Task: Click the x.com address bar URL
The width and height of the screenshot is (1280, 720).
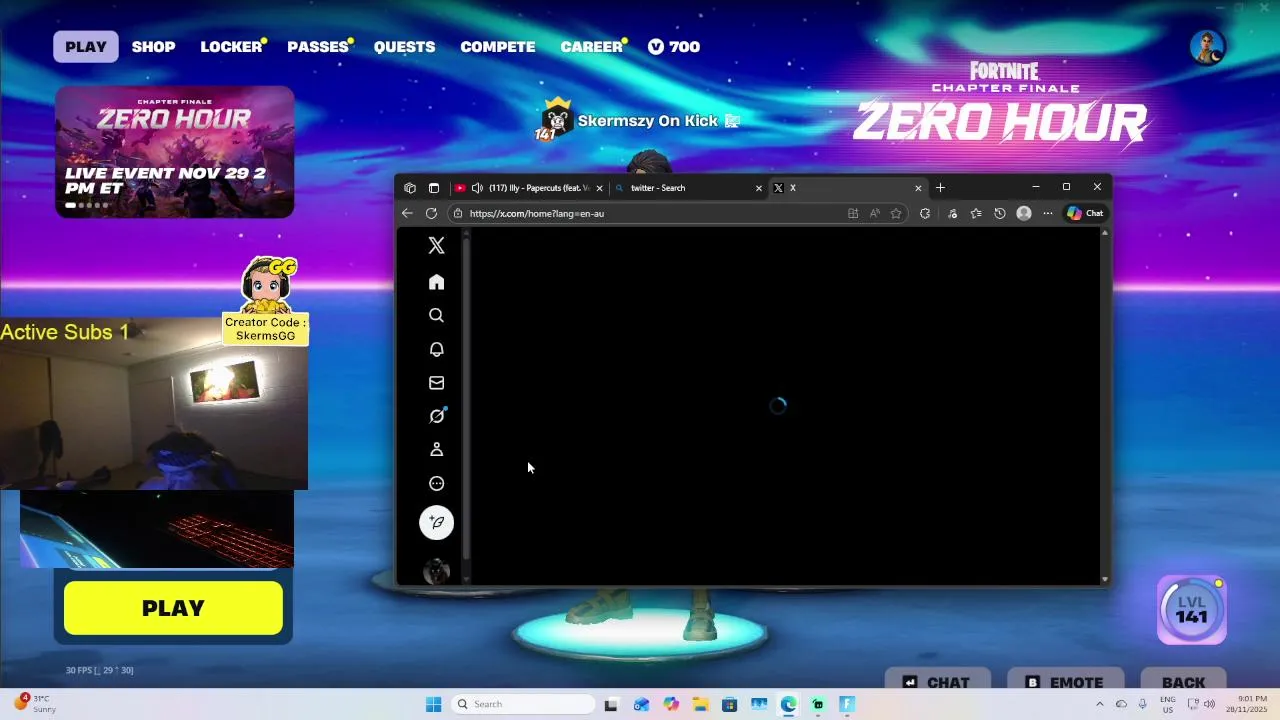Action: tap(536, 213)
